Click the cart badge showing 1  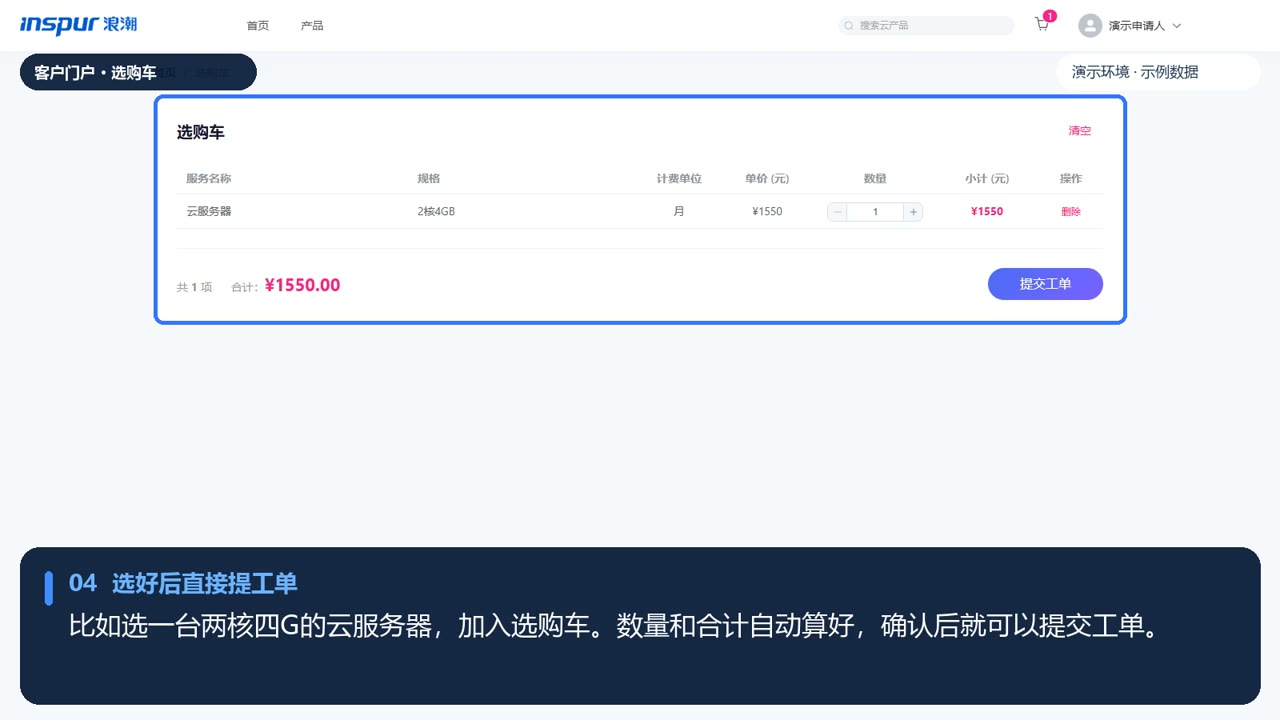(x=1050, y=16)
